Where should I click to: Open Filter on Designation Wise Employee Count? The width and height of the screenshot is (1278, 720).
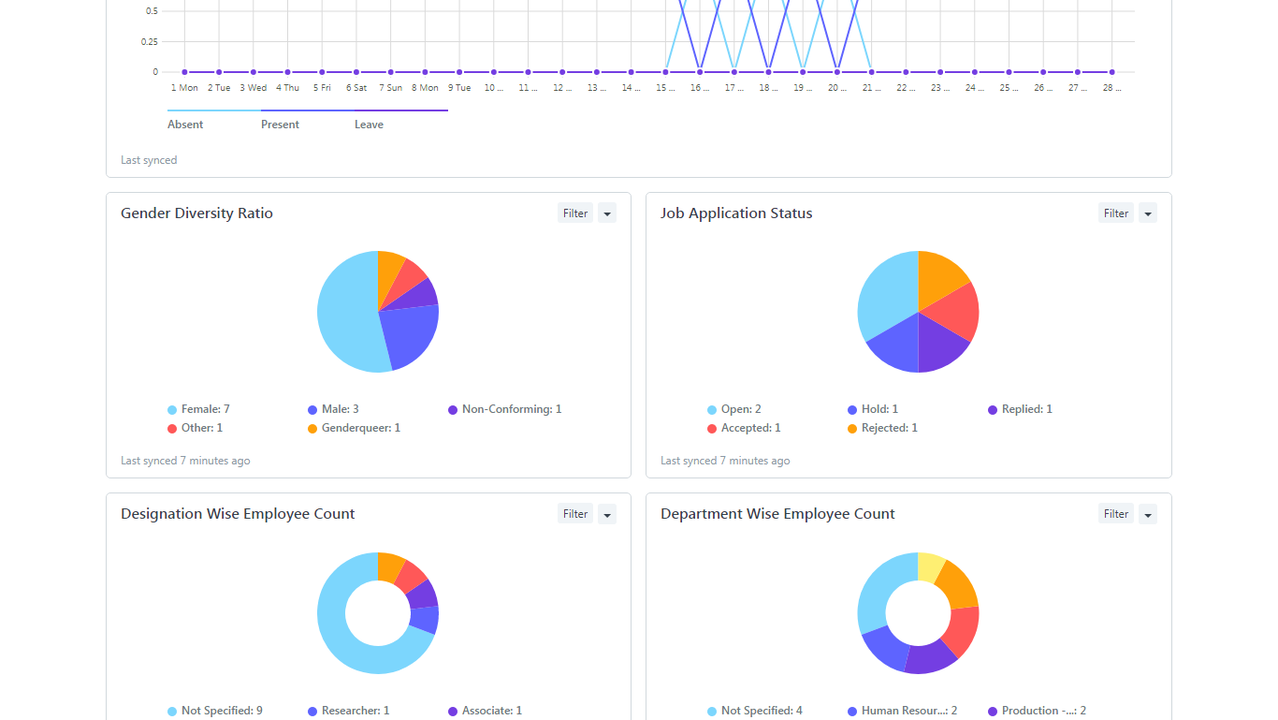coord(575,514)
